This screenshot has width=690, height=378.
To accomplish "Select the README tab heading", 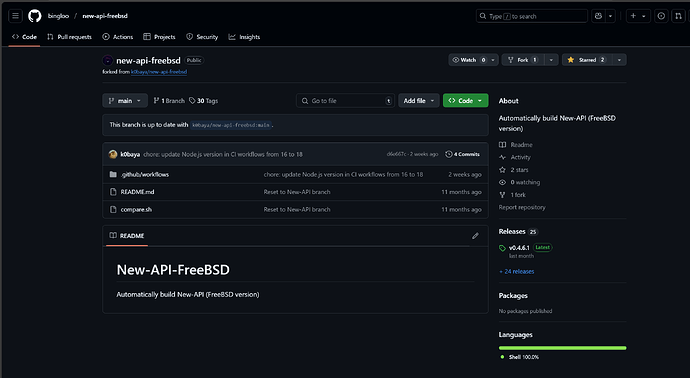I will 127,236.
